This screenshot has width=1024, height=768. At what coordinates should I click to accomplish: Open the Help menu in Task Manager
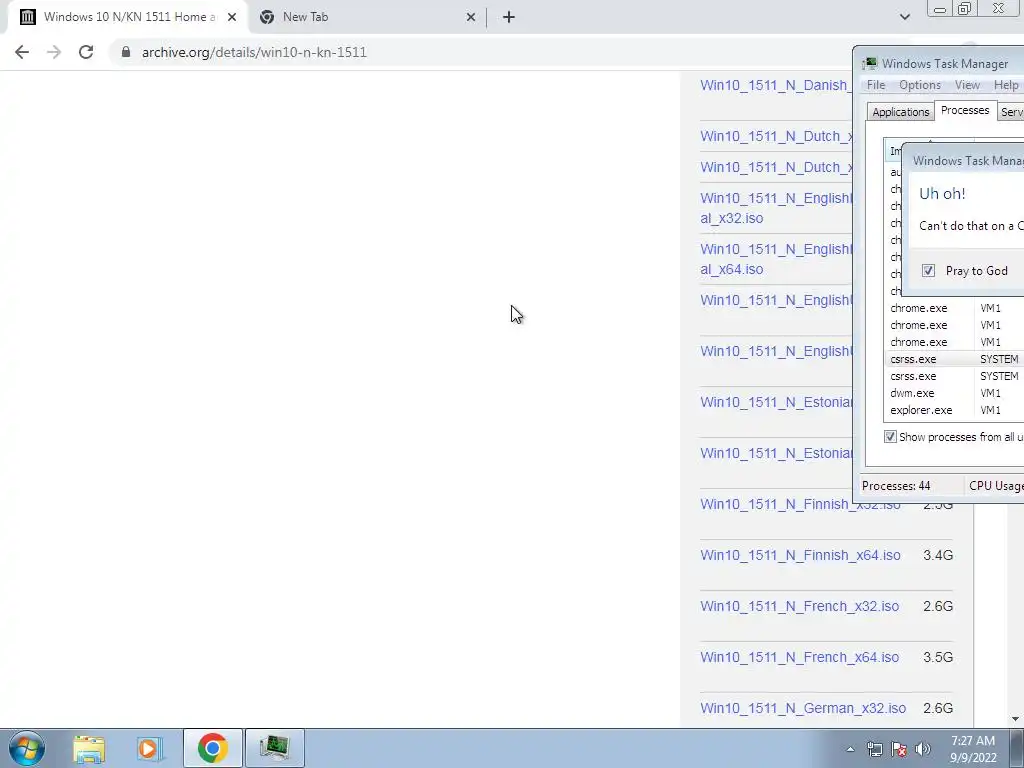[1006, 85]
